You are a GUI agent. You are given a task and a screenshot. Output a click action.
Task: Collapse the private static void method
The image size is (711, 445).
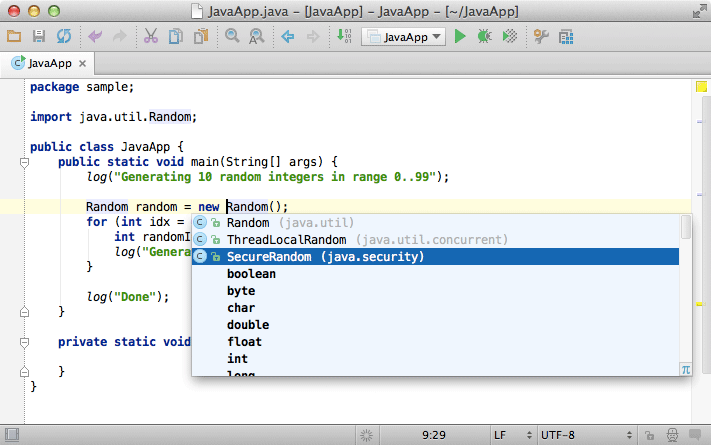coord(24,342)
